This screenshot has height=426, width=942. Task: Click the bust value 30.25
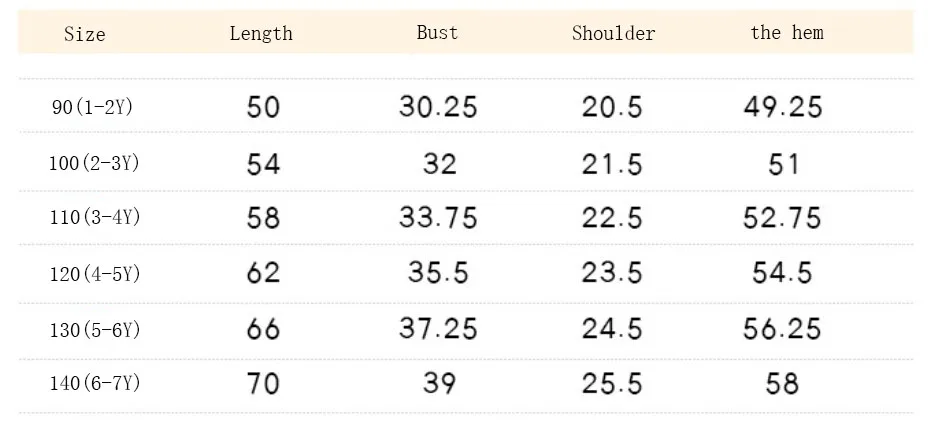(438, 108)
